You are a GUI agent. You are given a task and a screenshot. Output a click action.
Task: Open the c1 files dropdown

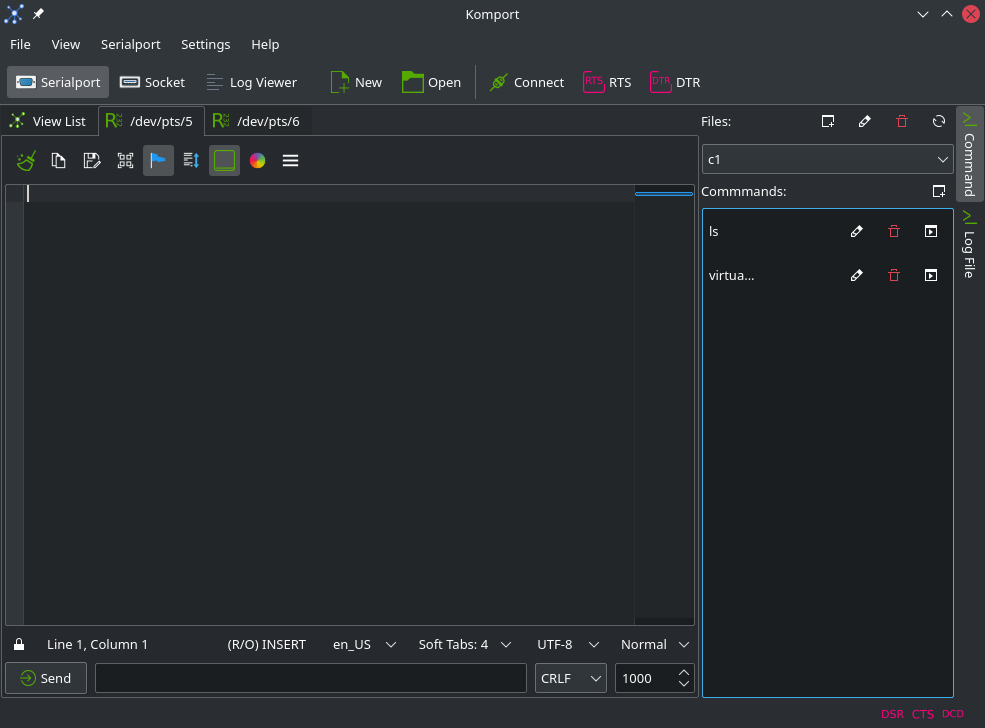827,160
